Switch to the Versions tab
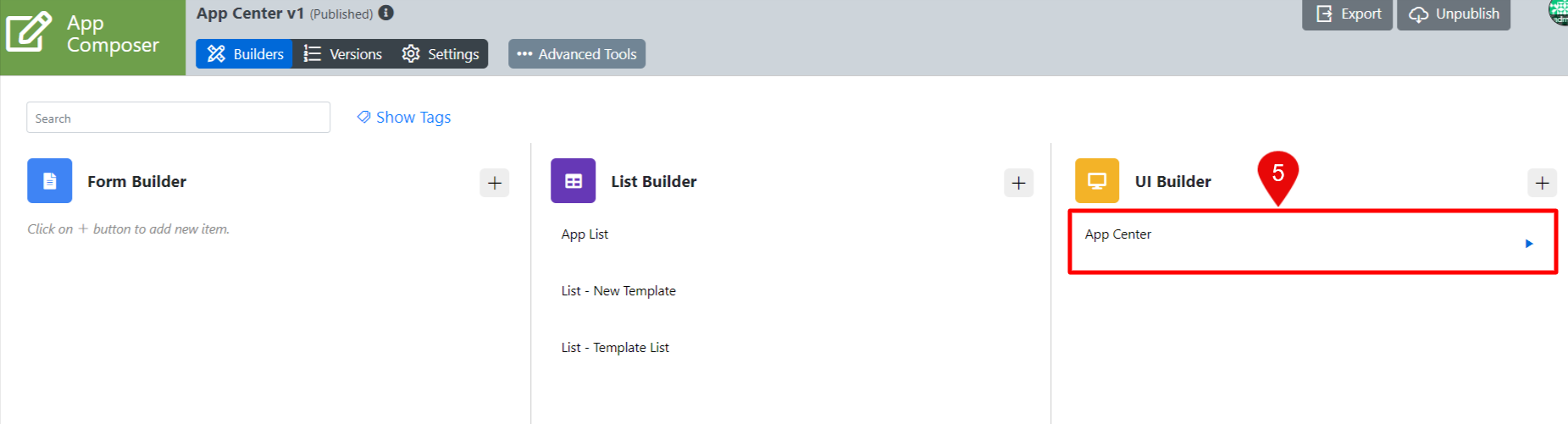This screenshot has width=1568, height=424. [342, 54]
